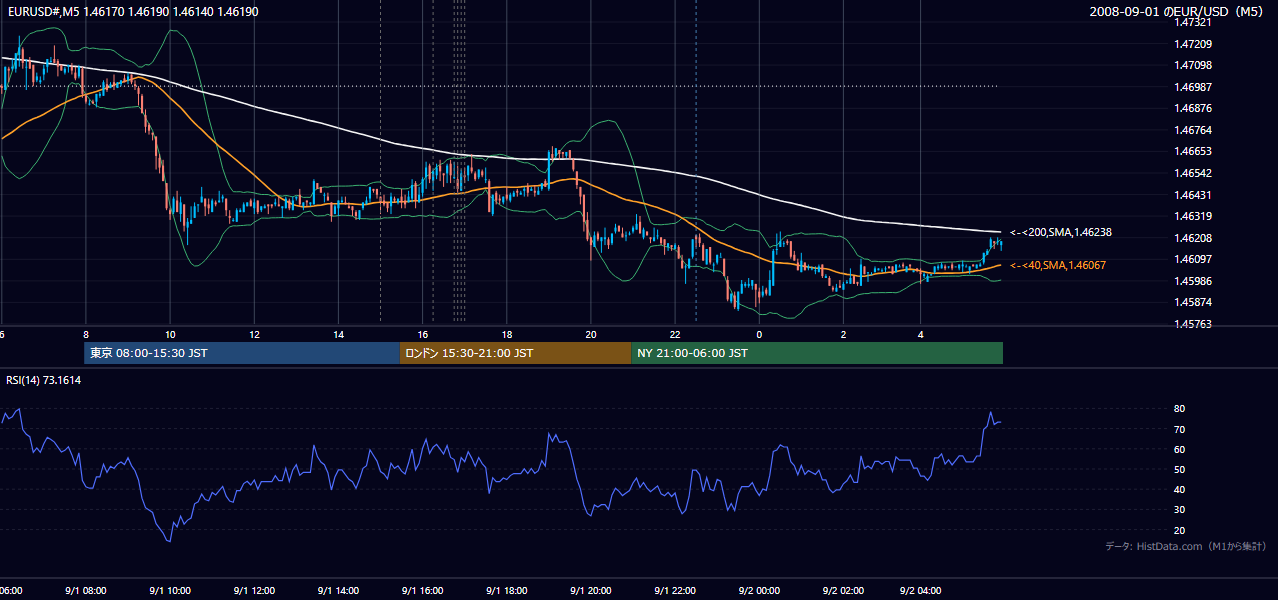Select the 東京 08:00-15:30 JST session bar
Viewport: 1278px width, 600px height.
242,353
